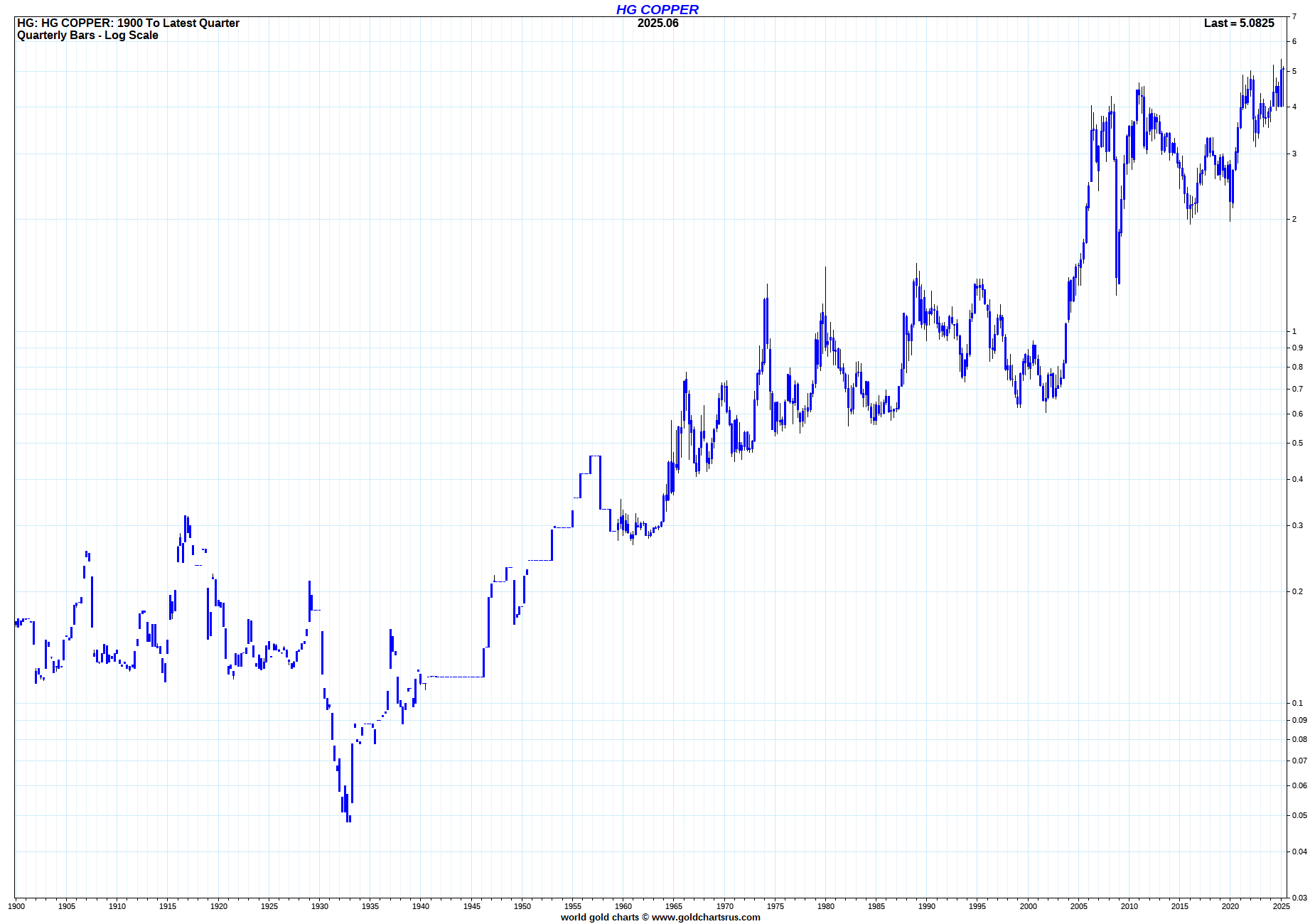Image resolution: width=1315 pixels, height=924 pixels.
Task: Click the 1960 x-axis label
Action: tap(623, 906)
